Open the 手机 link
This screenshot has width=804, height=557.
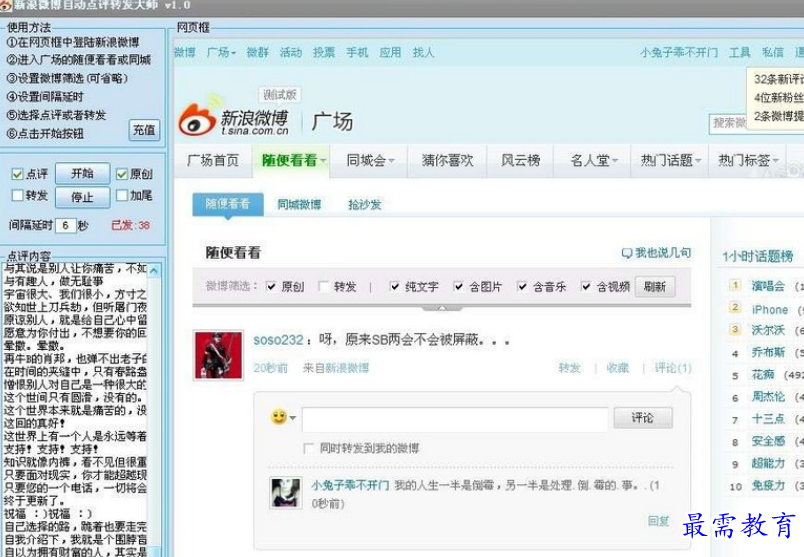tap(357, 52)
